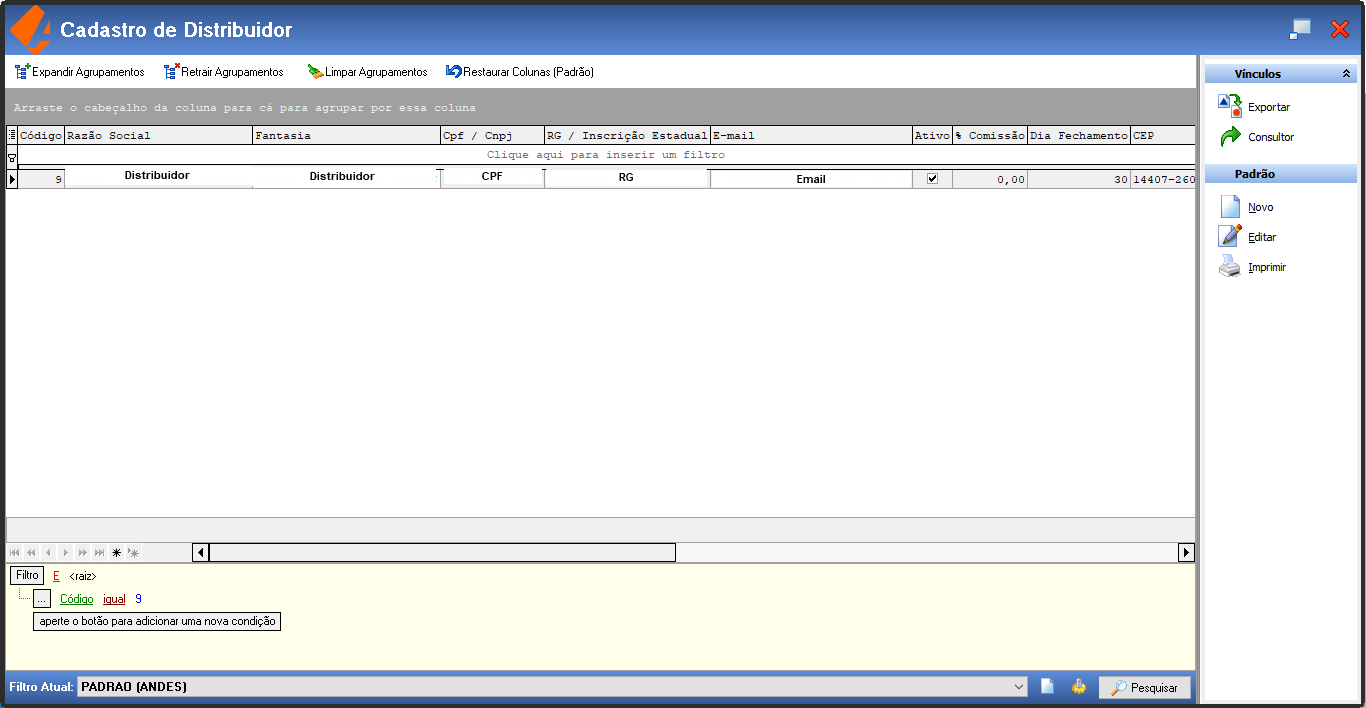Click the Expandir Agrupamentos toolbar icon

[x=22, y=72]
